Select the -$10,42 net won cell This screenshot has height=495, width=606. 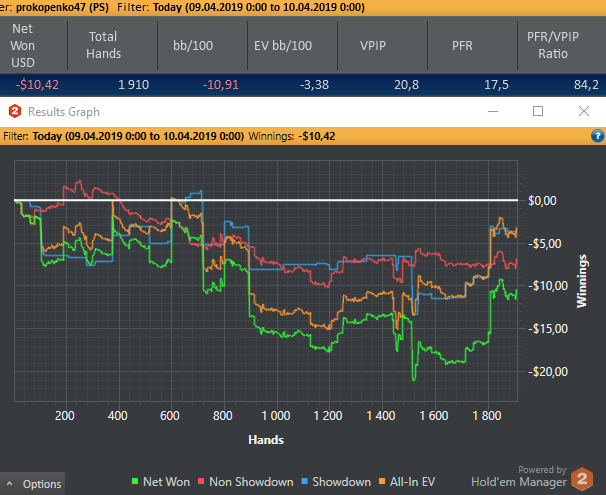point(37,85)
